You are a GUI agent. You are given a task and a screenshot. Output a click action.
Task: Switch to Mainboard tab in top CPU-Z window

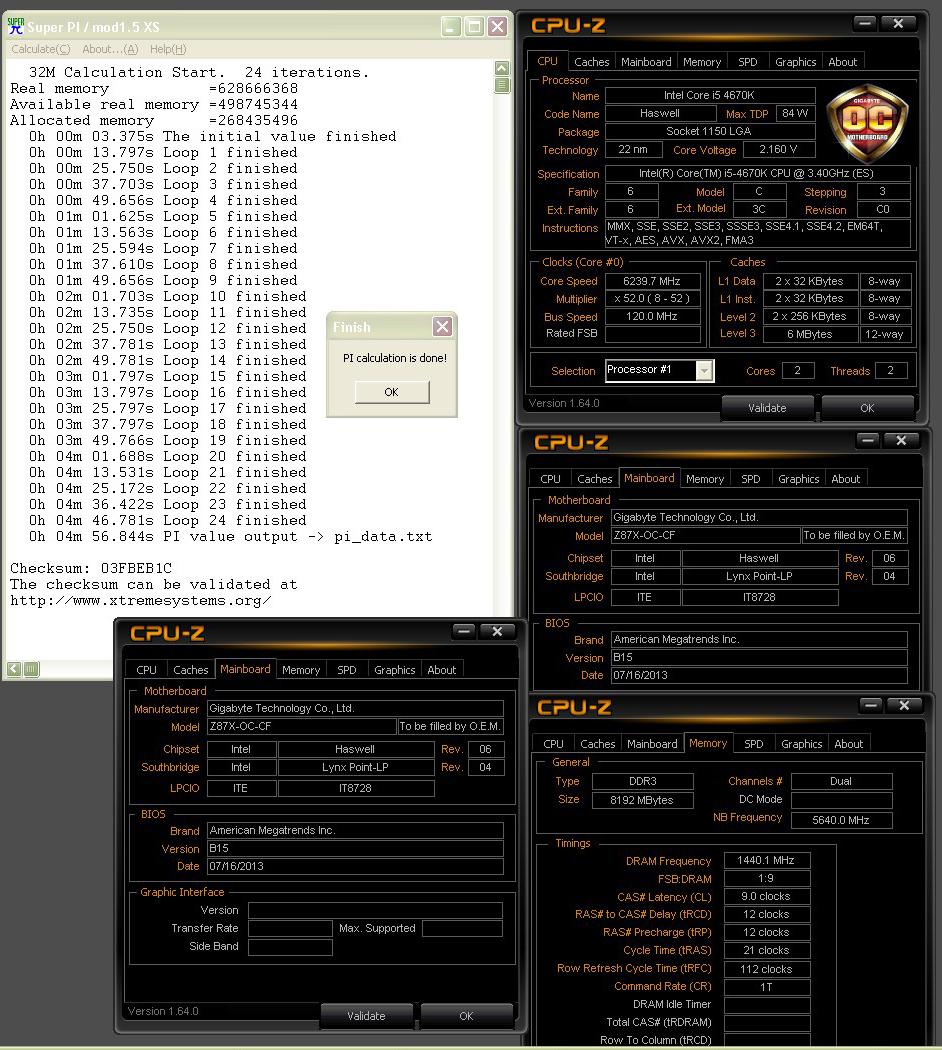pos(646,62)
